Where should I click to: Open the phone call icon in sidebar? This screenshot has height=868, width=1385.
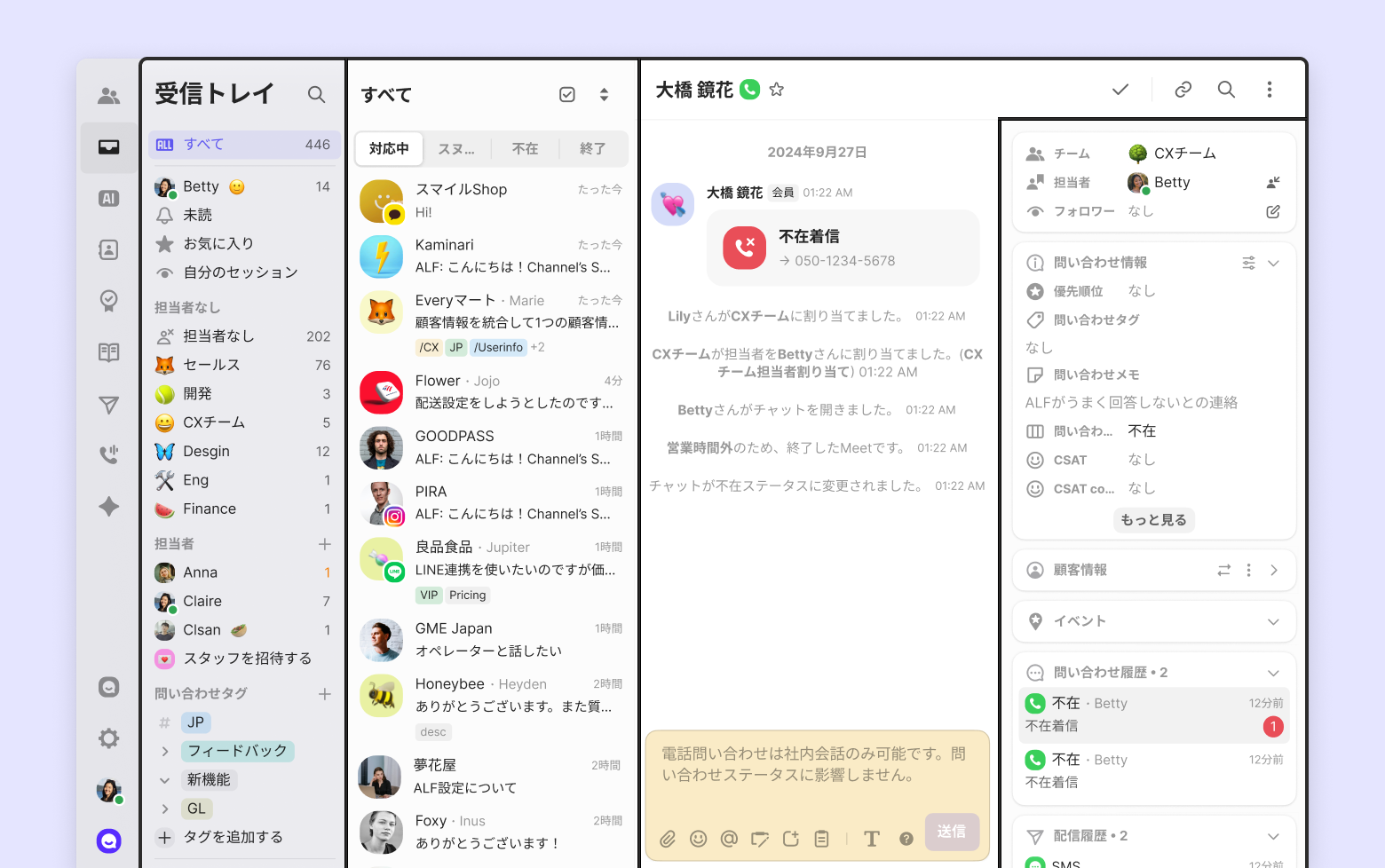click(x=109, y=455)
